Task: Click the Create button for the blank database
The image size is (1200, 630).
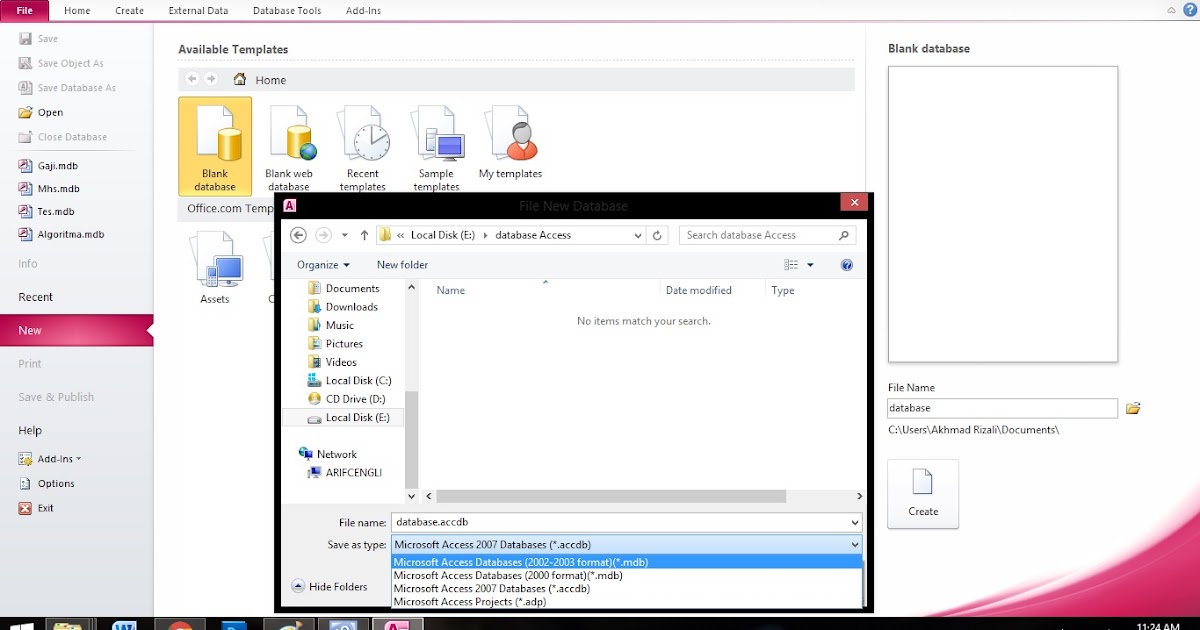Action: coord(922,493)
